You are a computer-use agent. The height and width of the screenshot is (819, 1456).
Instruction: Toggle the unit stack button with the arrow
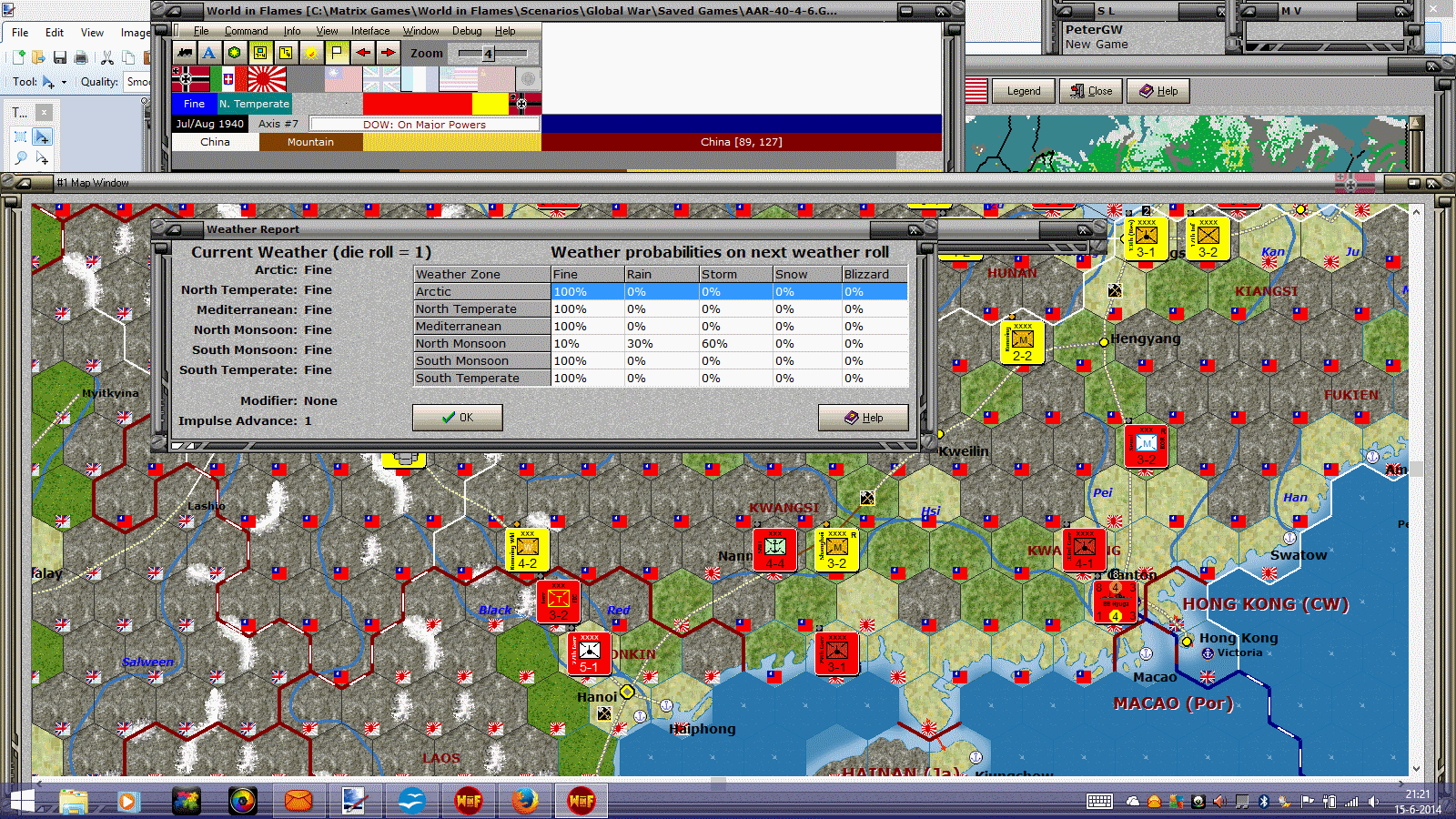click(286, 53)
